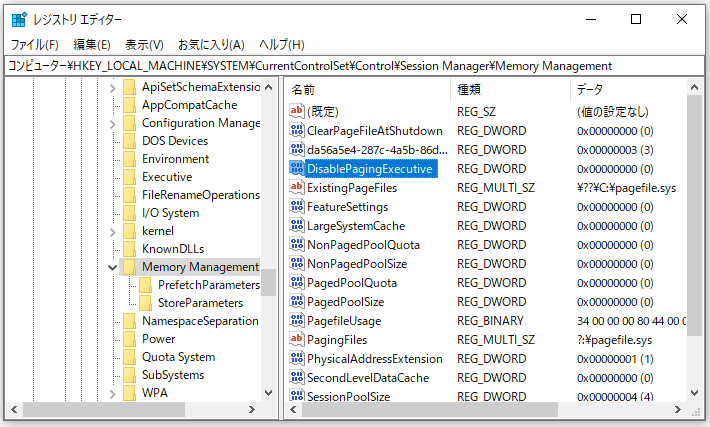
Task: Click tree pane scroll up arrow
Action: [x=269, y=87]
